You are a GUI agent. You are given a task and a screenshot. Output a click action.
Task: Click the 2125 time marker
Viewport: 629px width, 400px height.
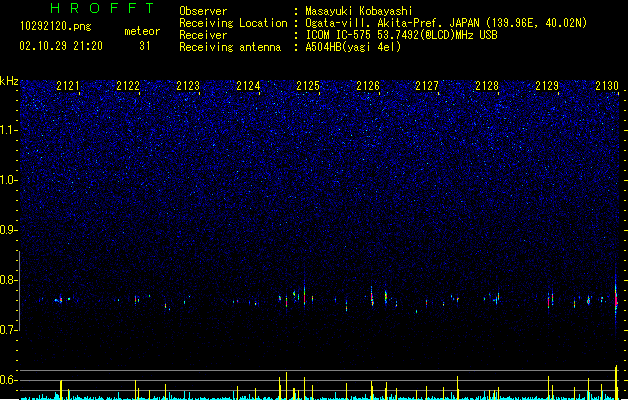click(308, 86)
